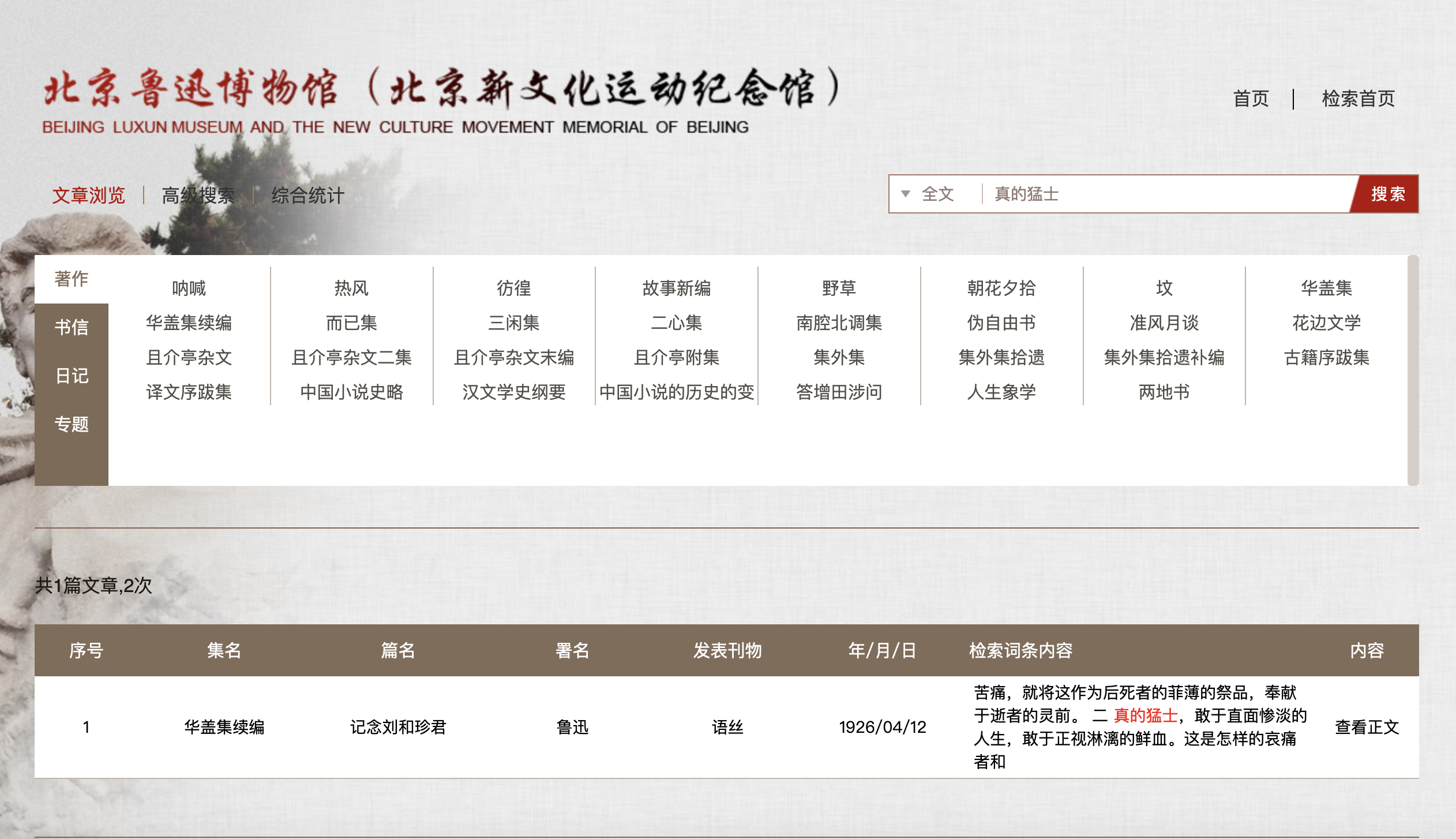
Task: Open the collection 古籍序跋集
Action: point(1326,357)
